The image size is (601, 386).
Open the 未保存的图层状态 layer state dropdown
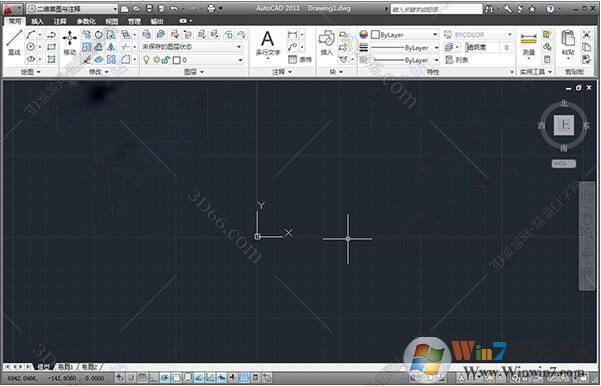tap(192, 47)
